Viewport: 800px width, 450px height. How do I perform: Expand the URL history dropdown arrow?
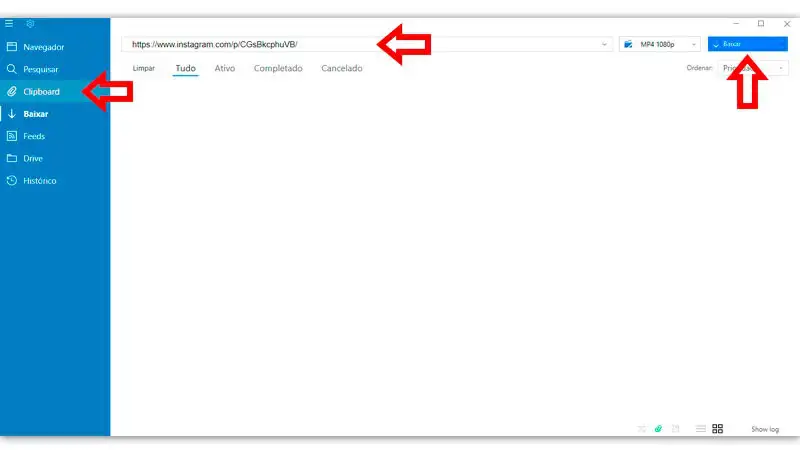[604, 44]
